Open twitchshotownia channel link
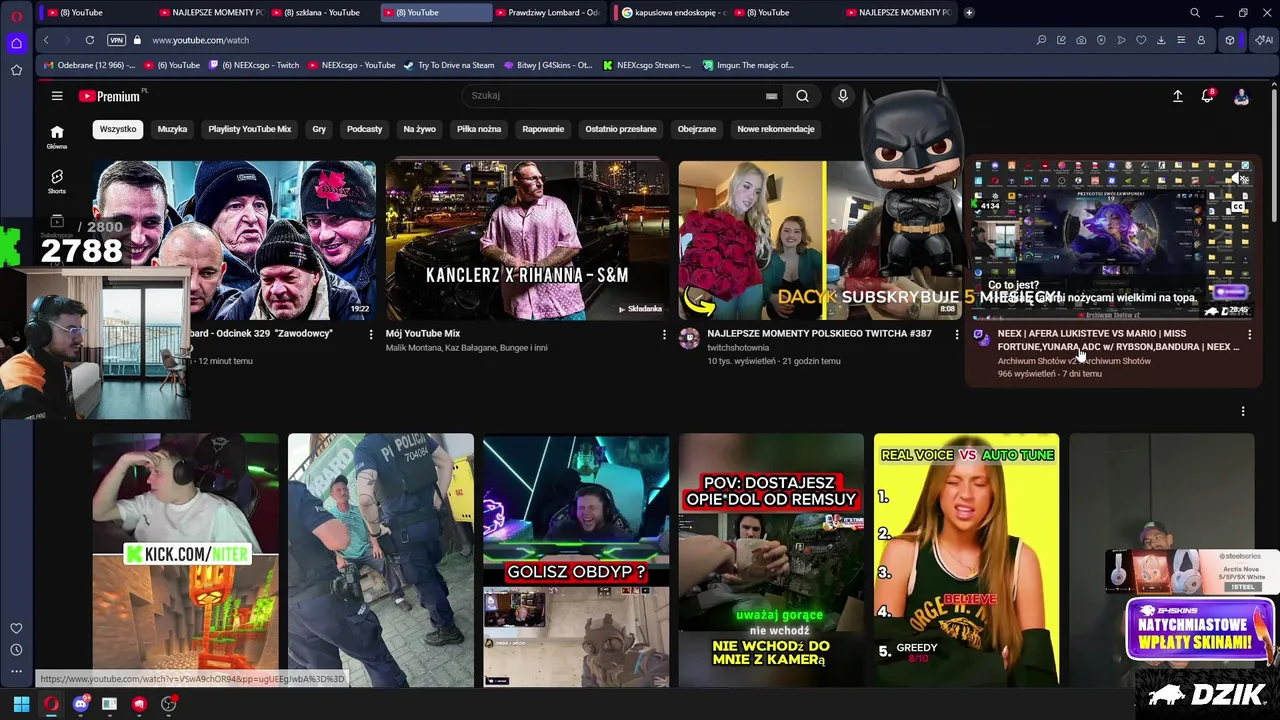The width and height of the screenshot is (1280, 720). pyautogui.click(x=739, y=348)
